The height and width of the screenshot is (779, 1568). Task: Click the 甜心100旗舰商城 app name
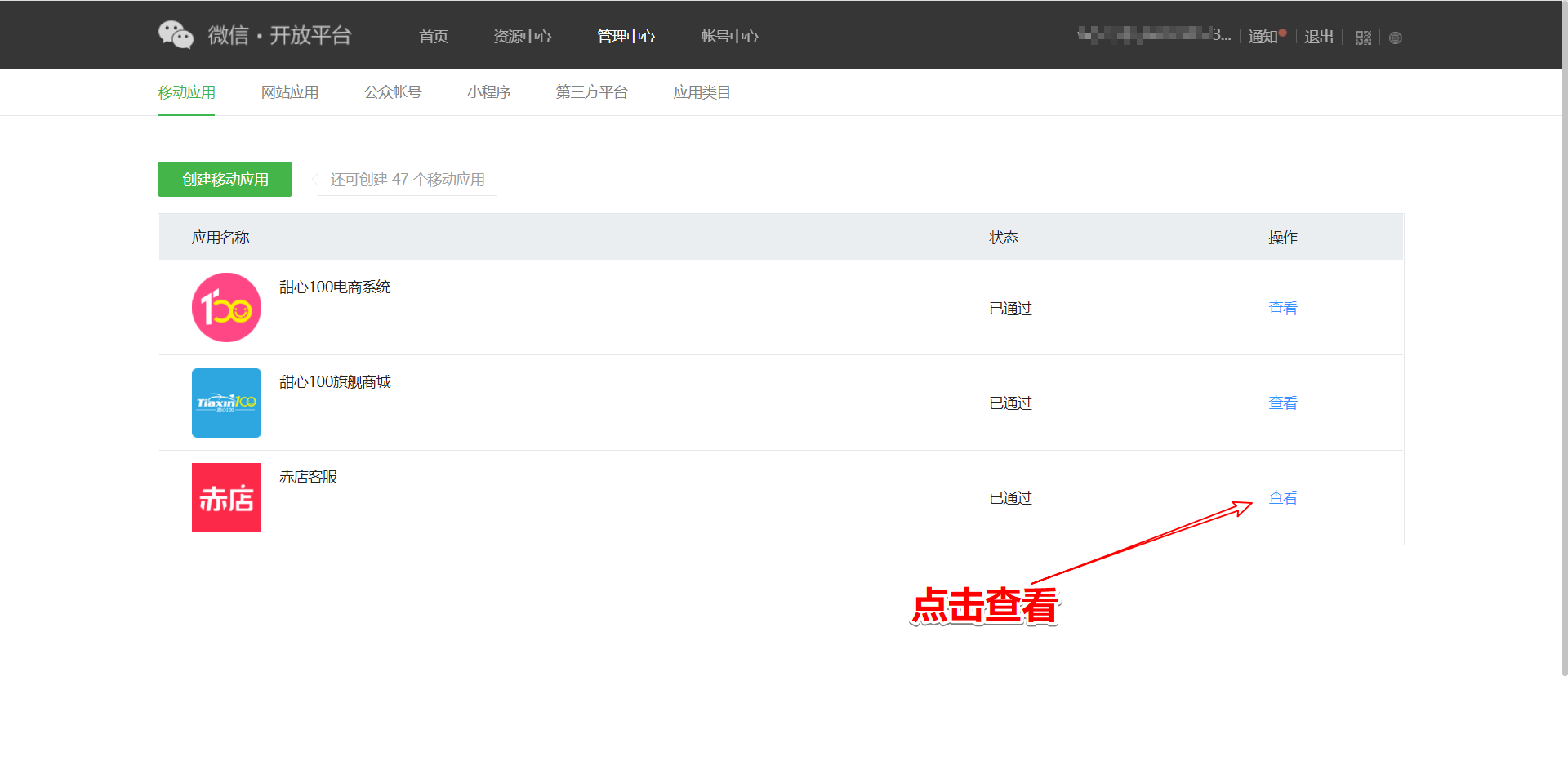[335, 381]
